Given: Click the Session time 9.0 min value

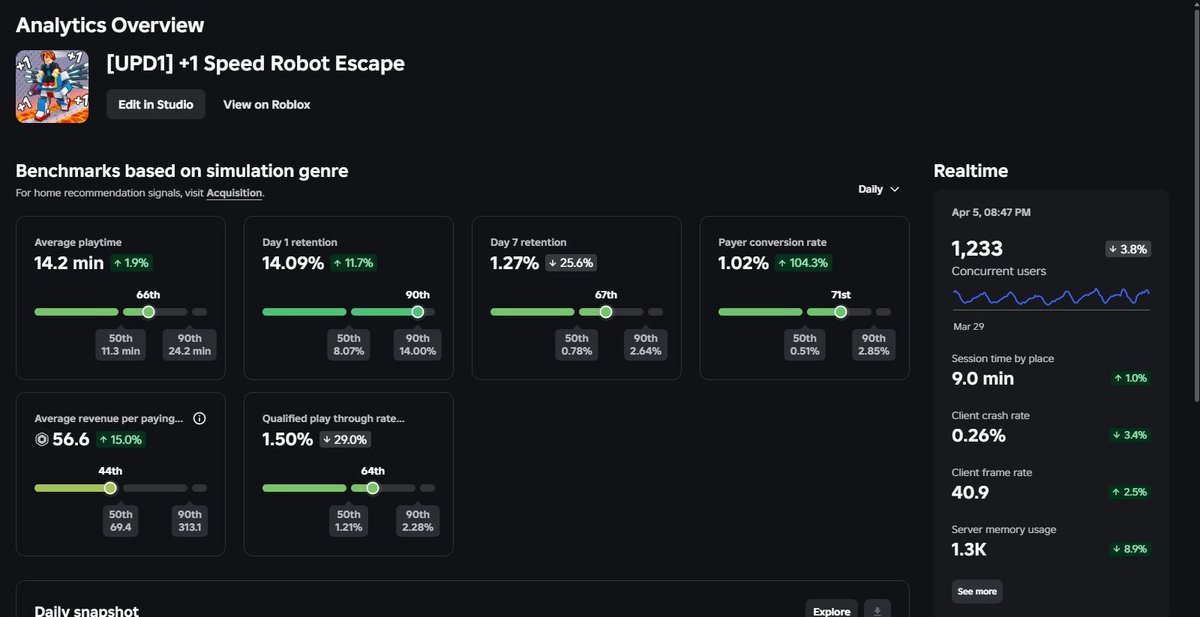Looking at the screenshot, I should [983, 378].
